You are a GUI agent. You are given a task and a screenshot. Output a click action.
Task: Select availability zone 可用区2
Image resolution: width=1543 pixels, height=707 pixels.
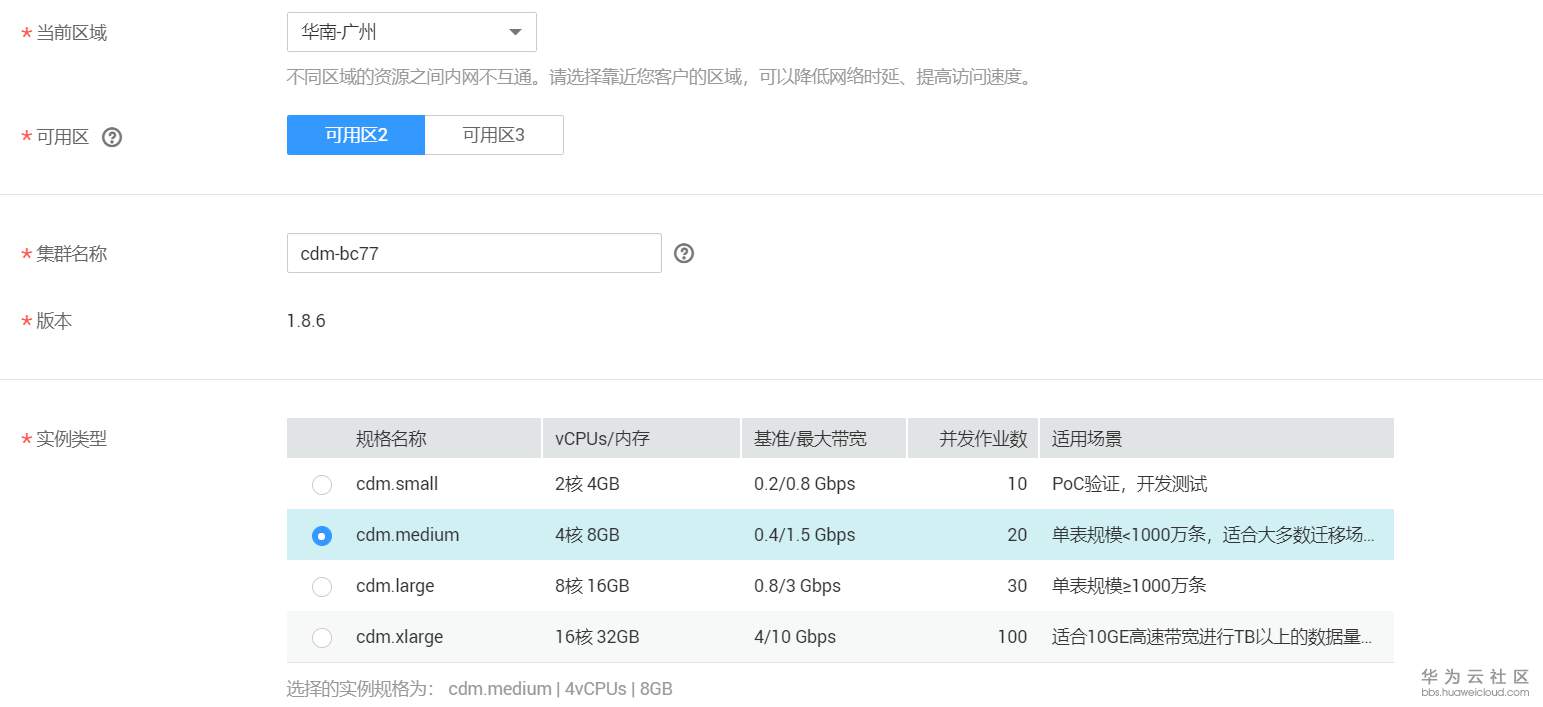[x=356, y=135]
